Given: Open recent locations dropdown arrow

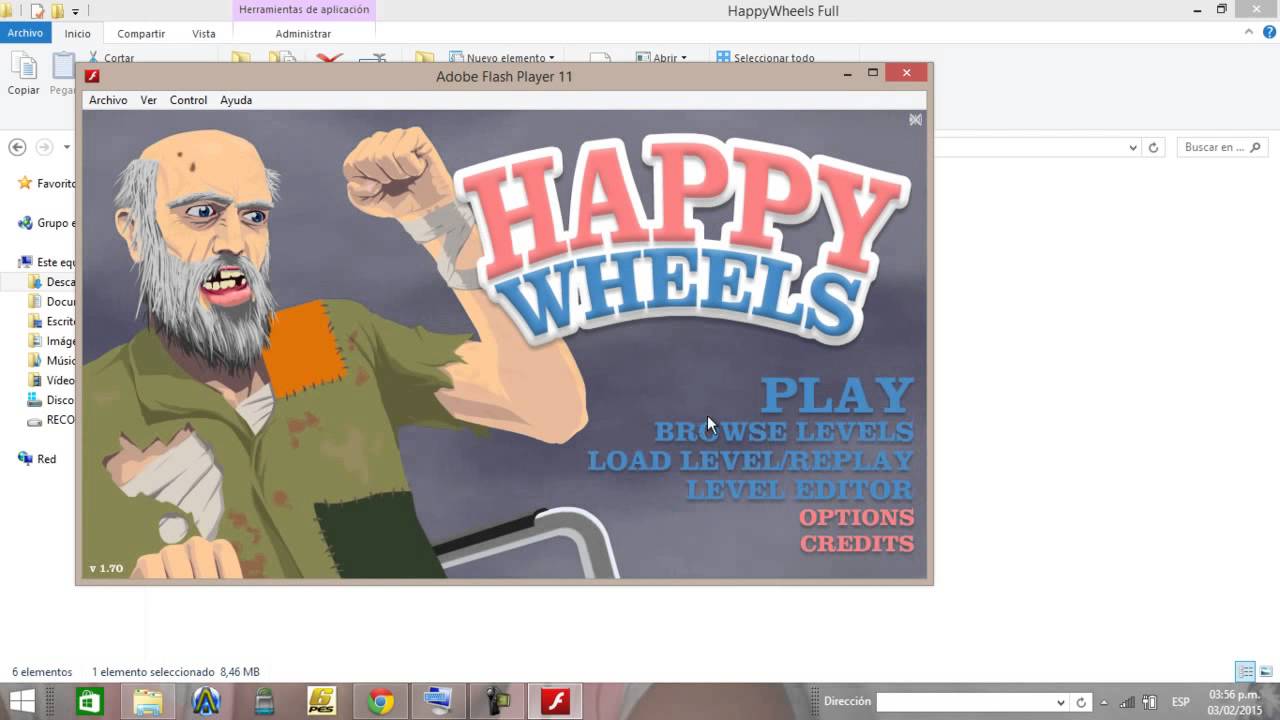Looking at the screenshot, I should [x=67, y=147].
